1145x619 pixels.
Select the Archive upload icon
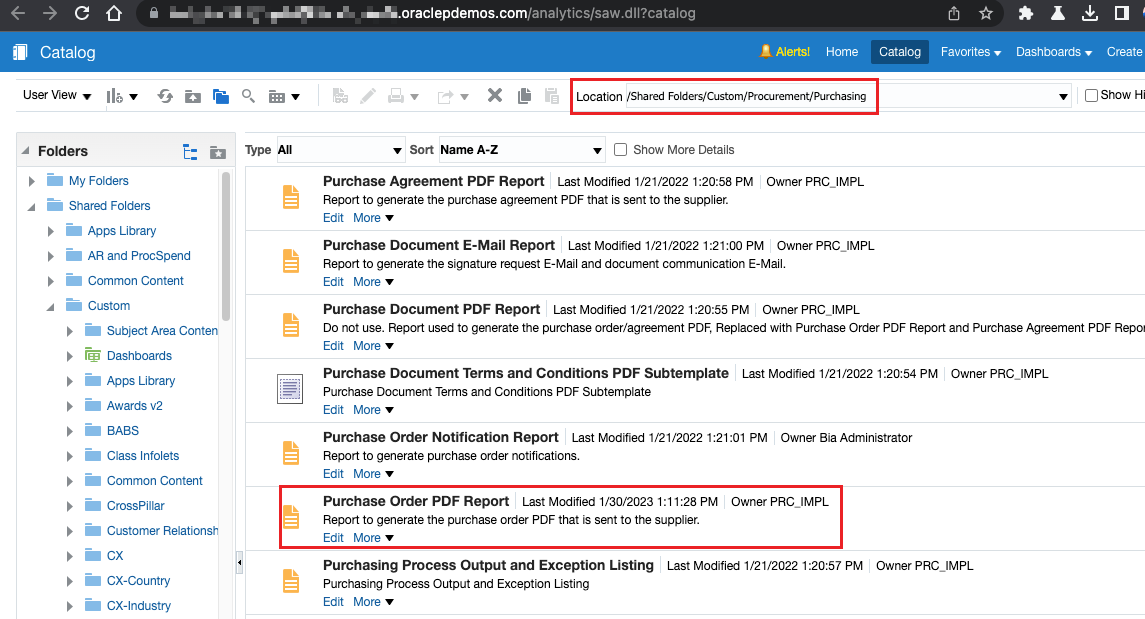(193, 95)
